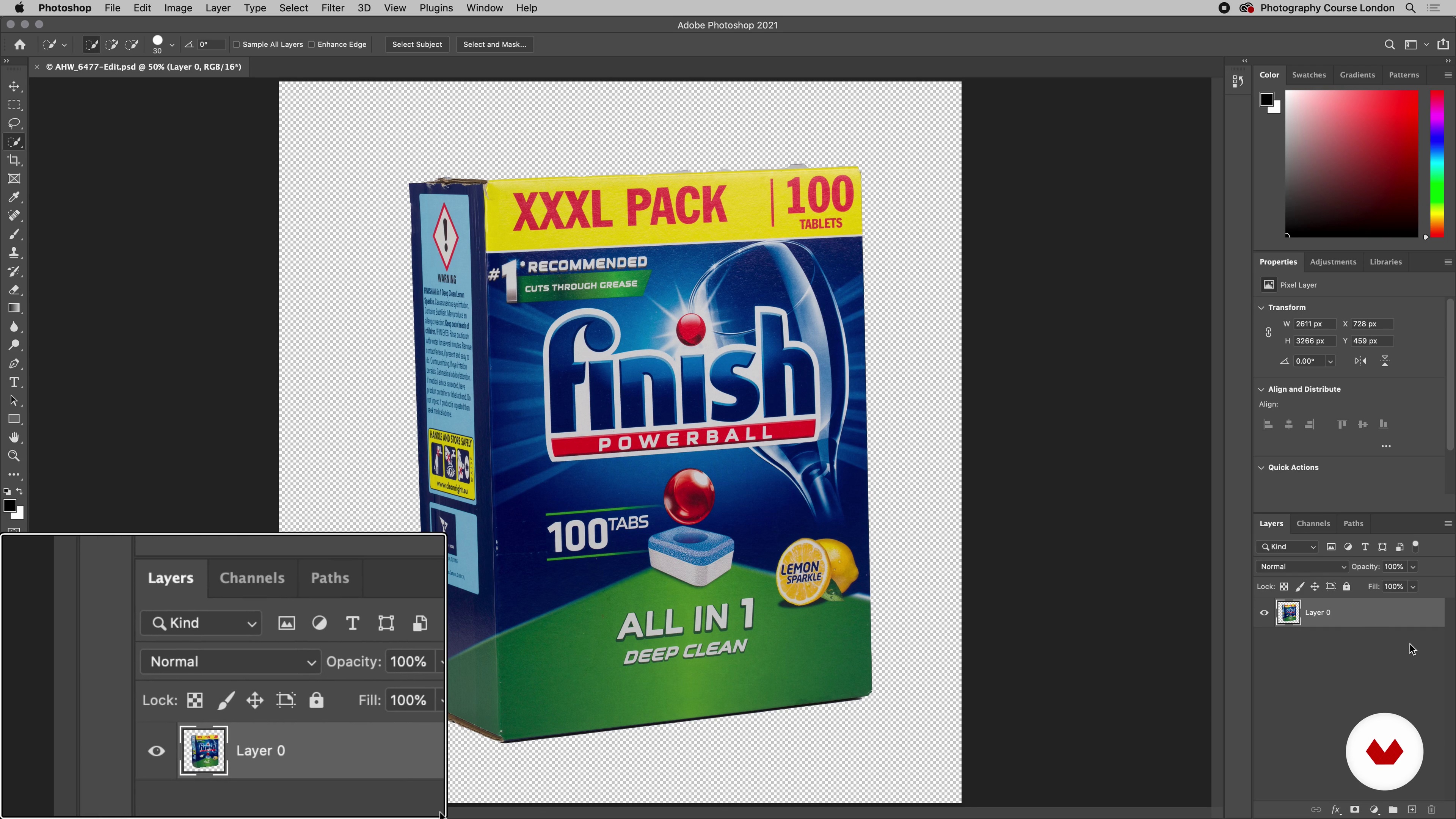Click the Spotlight search in menu bar
The height and width of the screenshot is (819, 1456).
pos(1411,8)
